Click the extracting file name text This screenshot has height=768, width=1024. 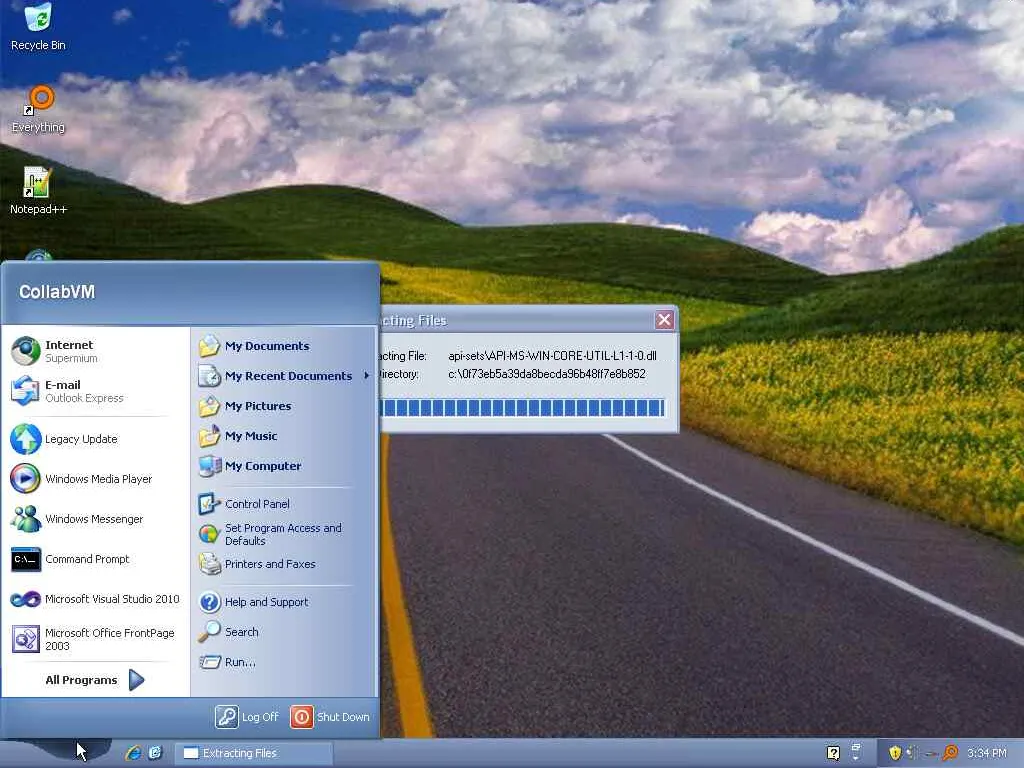552,356
